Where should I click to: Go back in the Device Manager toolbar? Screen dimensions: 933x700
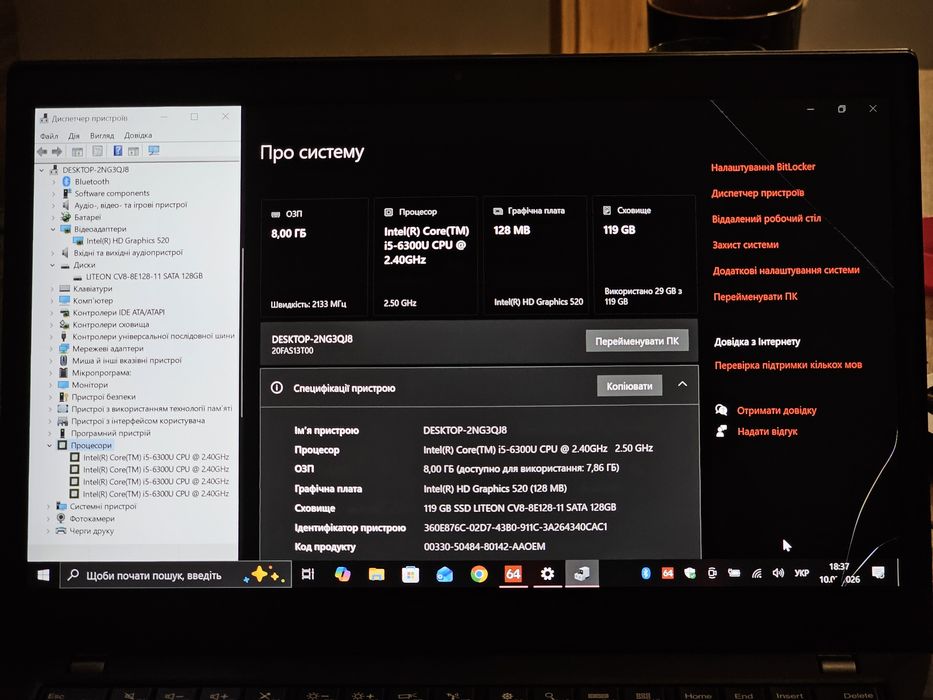pyautogui.click(x=42, y=152)
